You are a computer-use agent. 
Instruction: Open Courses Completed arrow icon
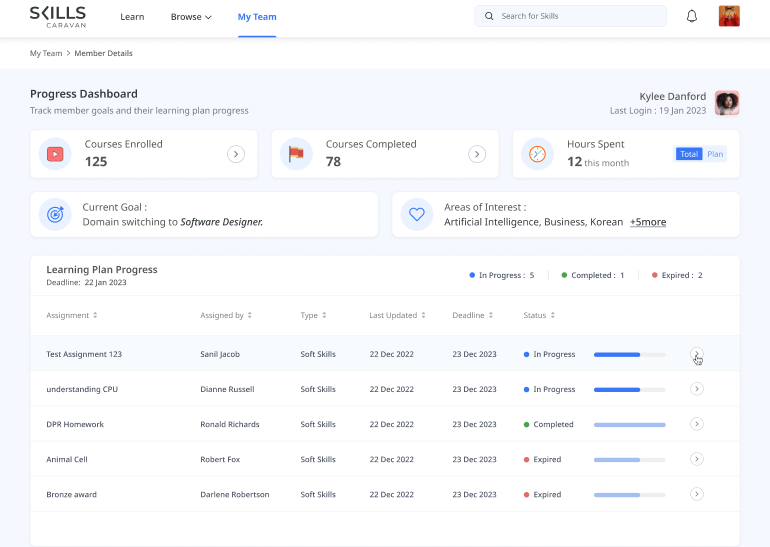point(477,154)
